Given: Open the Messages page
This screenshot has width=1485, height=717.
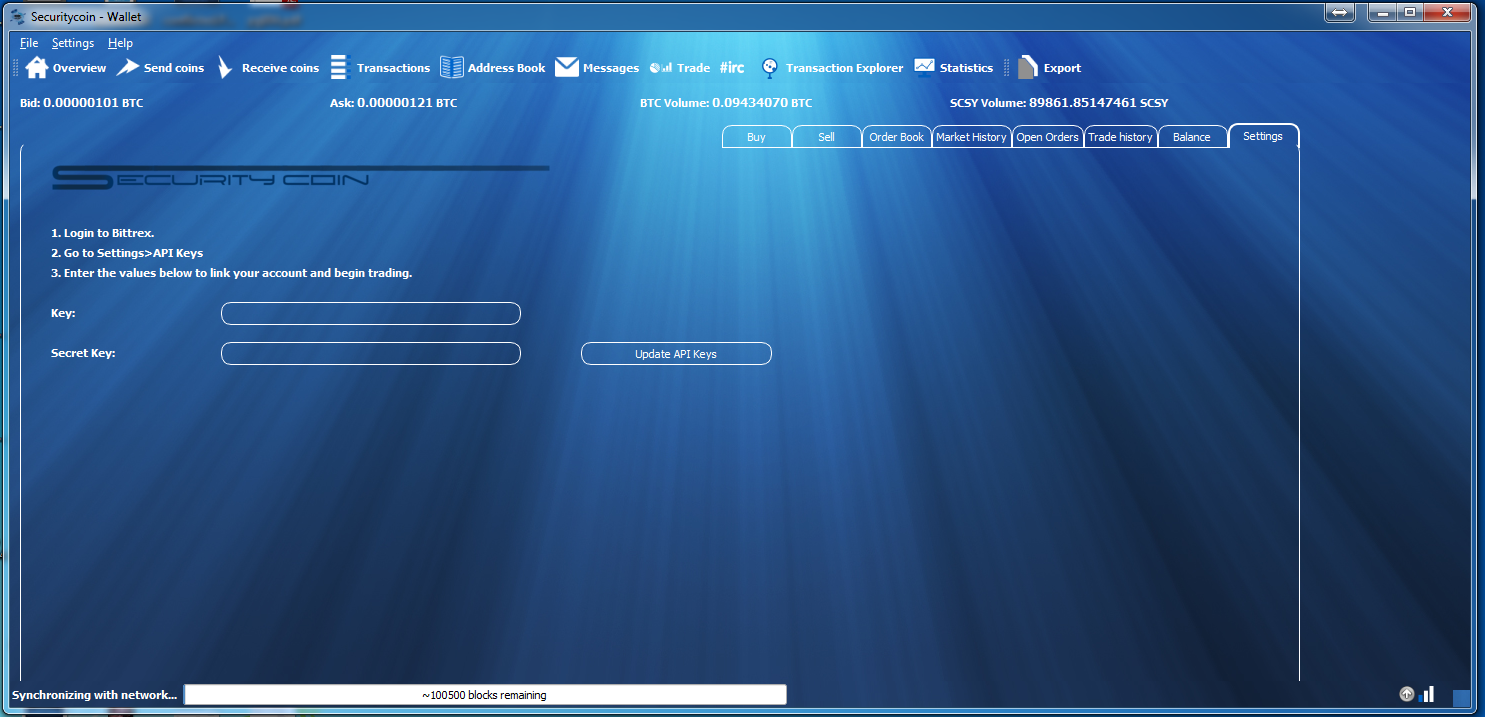Looking at the screenshot, I should (597, 68).
